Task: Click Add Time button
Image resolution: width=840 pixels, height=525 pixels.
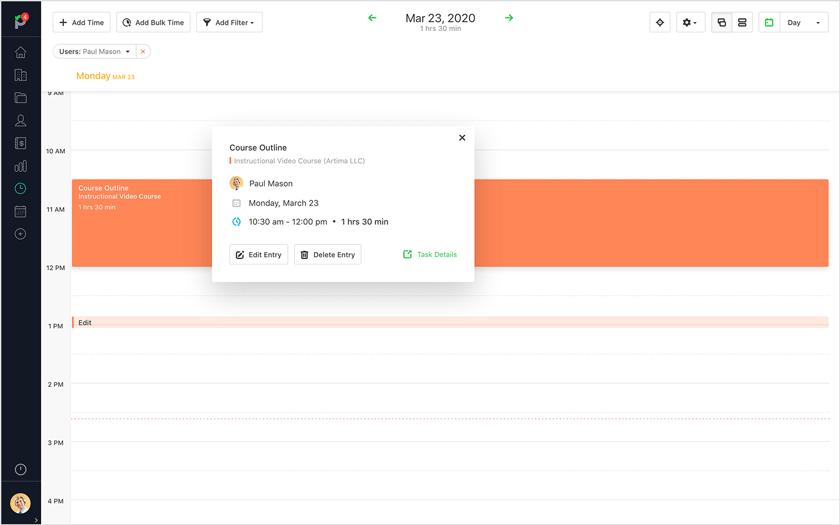Action: (x=81, y=22)
